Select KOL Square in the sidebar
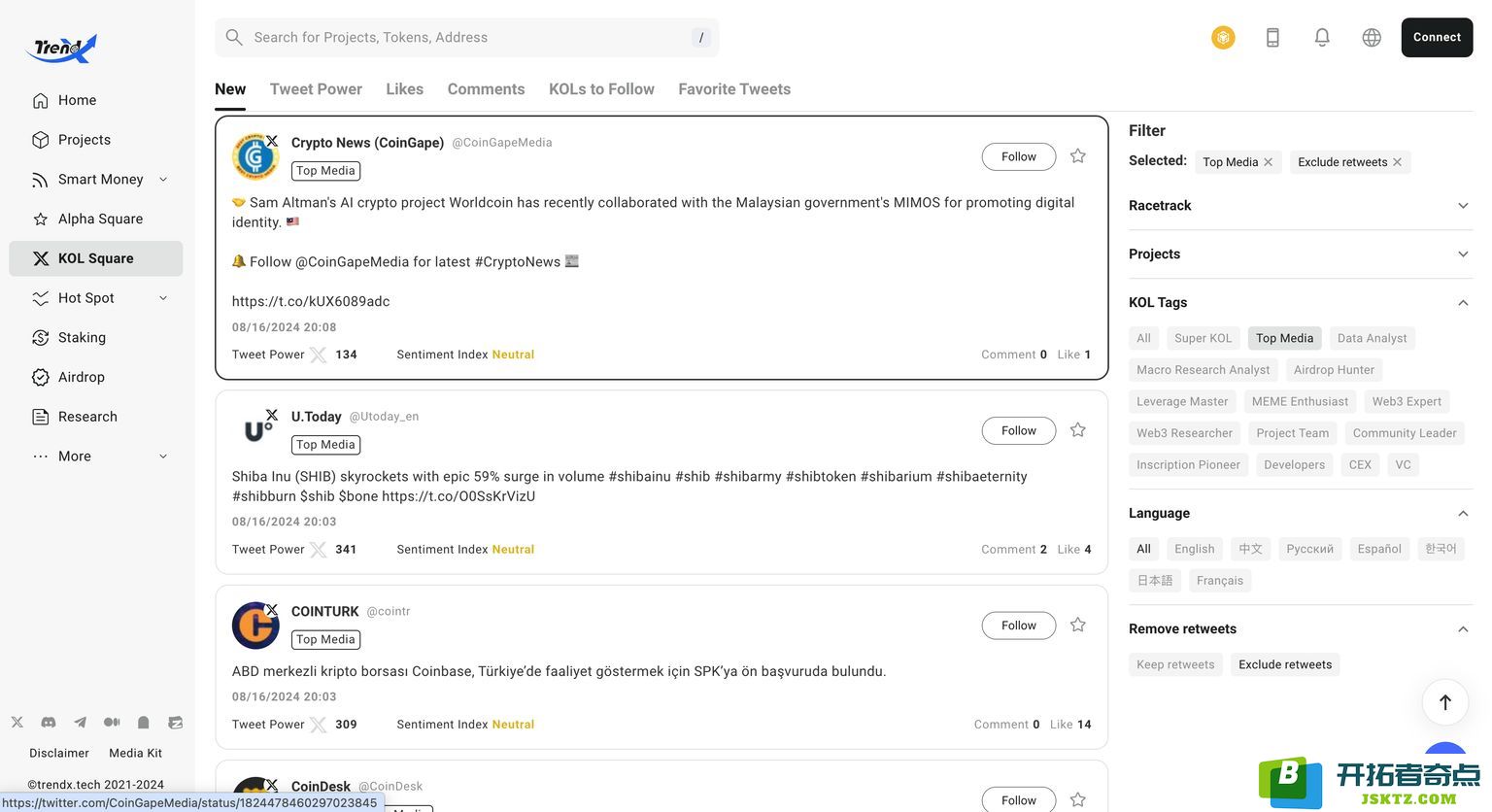 [x=95, y=258]
